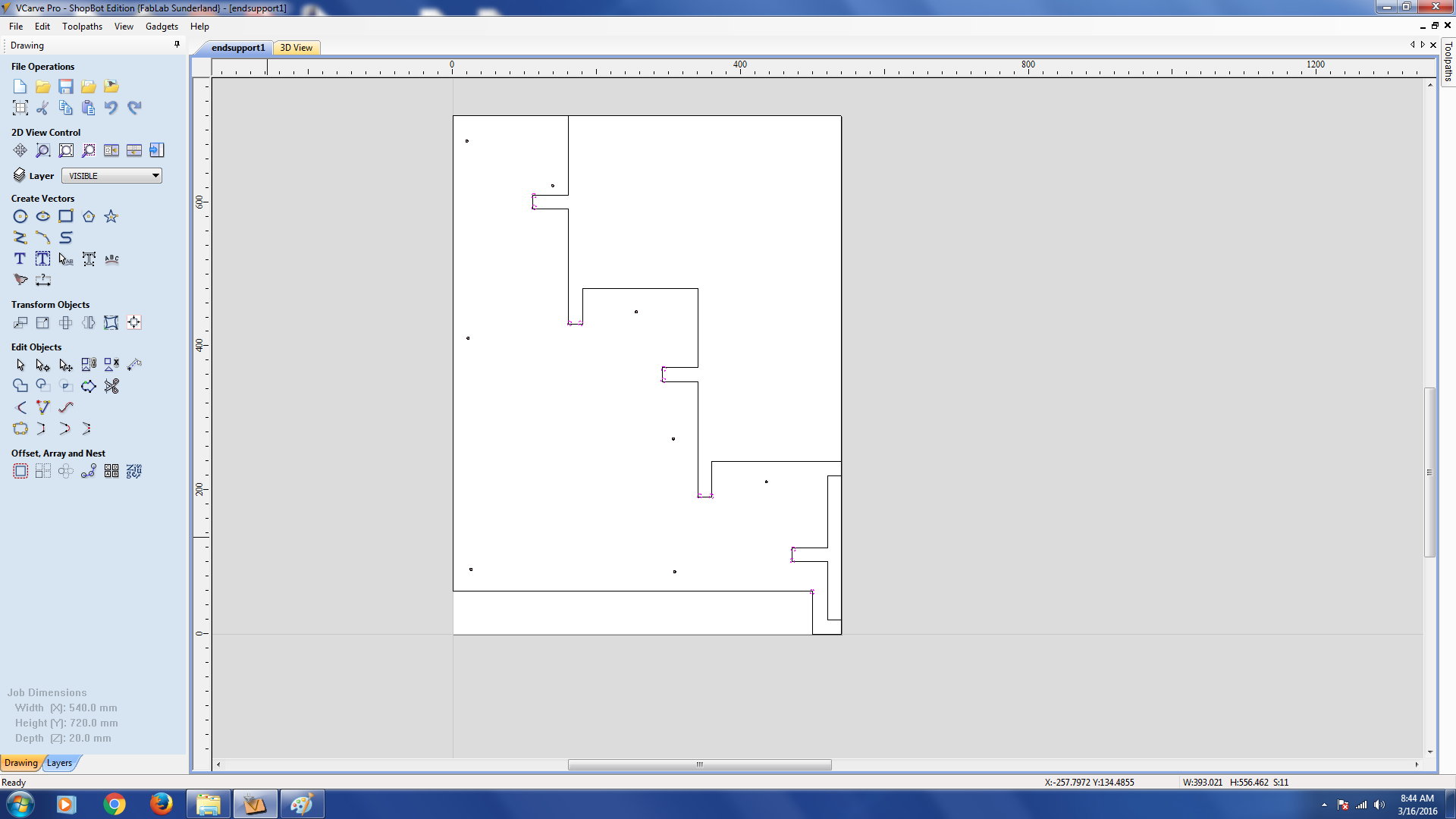This screenshot has width=1456, height=819.
Task: Click the volume icon in system tray
Action: point(1379,805)
